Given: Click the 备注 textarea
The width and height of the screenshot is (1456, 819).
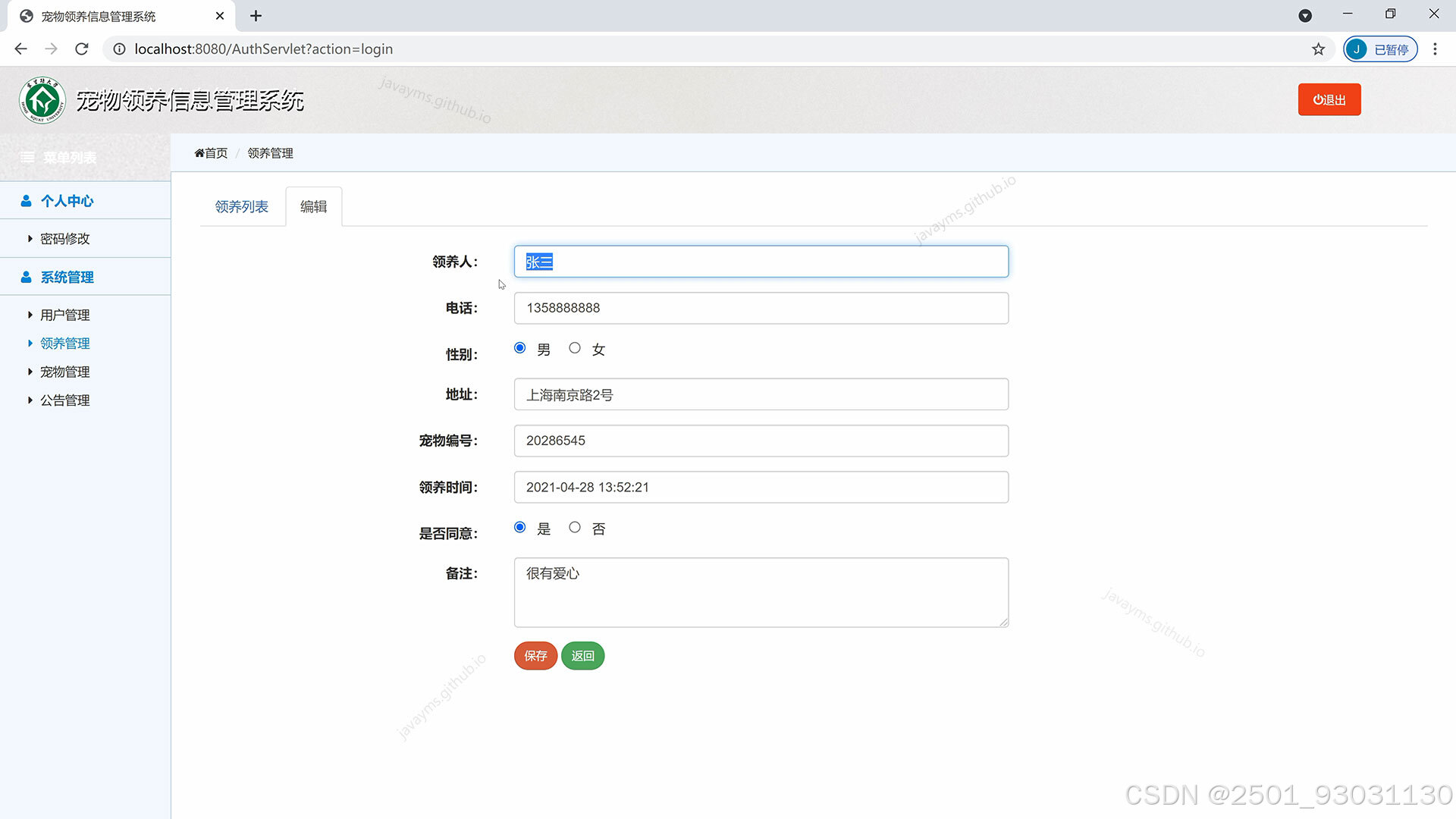Looking at the screenshot, I should click(x=761, y=593).
